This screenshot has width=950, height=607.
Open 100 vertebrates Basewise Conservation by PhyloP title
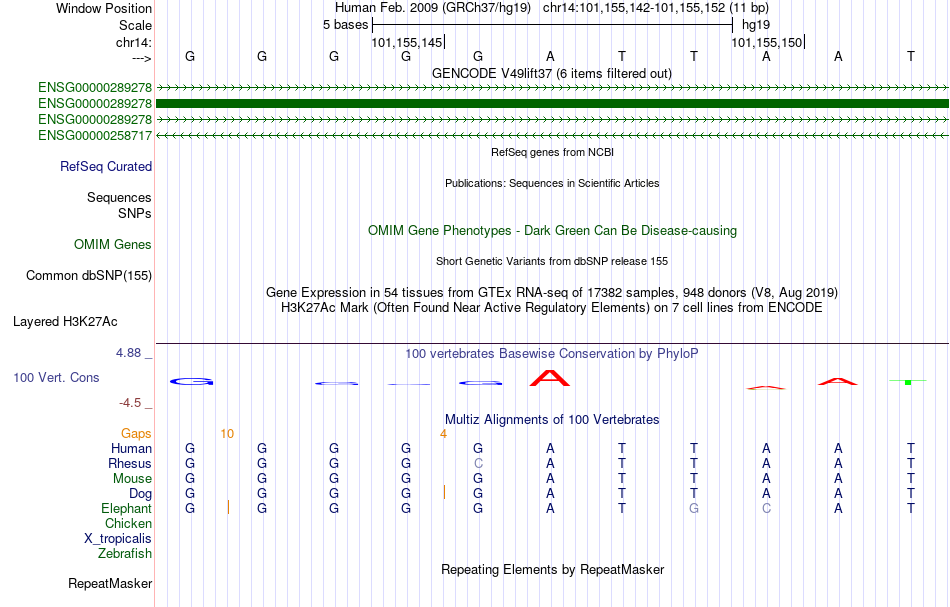pos(552,353)
